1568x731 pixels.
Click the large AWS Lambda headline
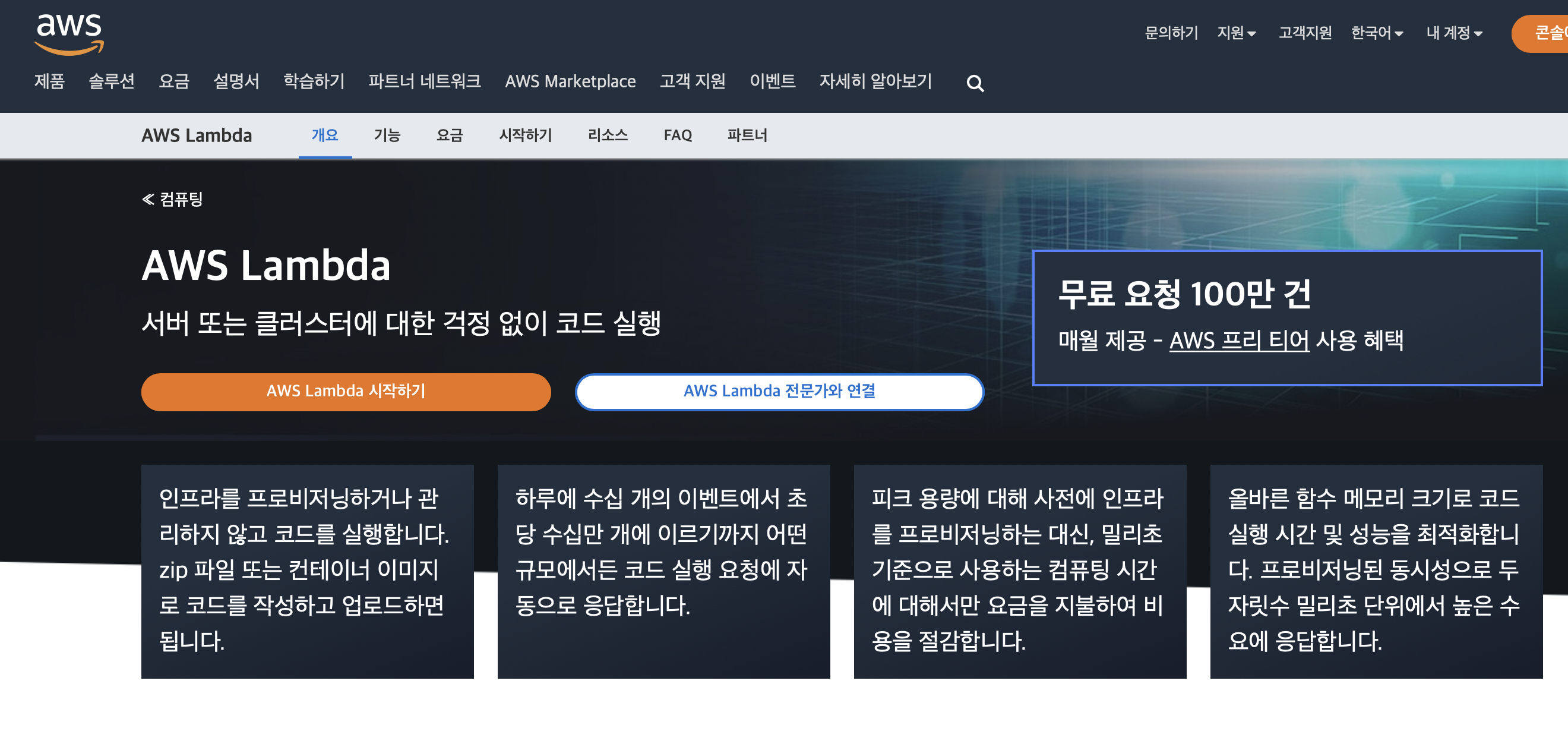pyautogui.click(x=266, y=266)
